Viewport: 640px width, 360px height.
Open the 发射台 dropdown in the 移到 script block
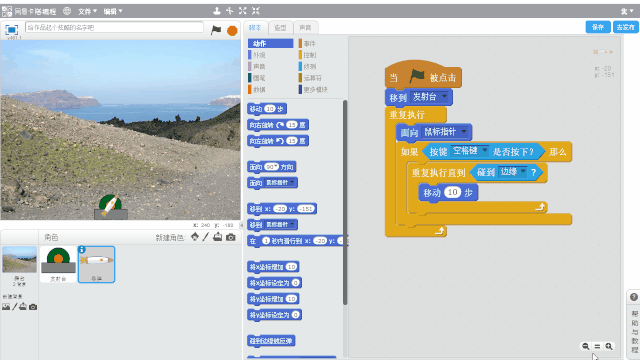coord(444,97)
